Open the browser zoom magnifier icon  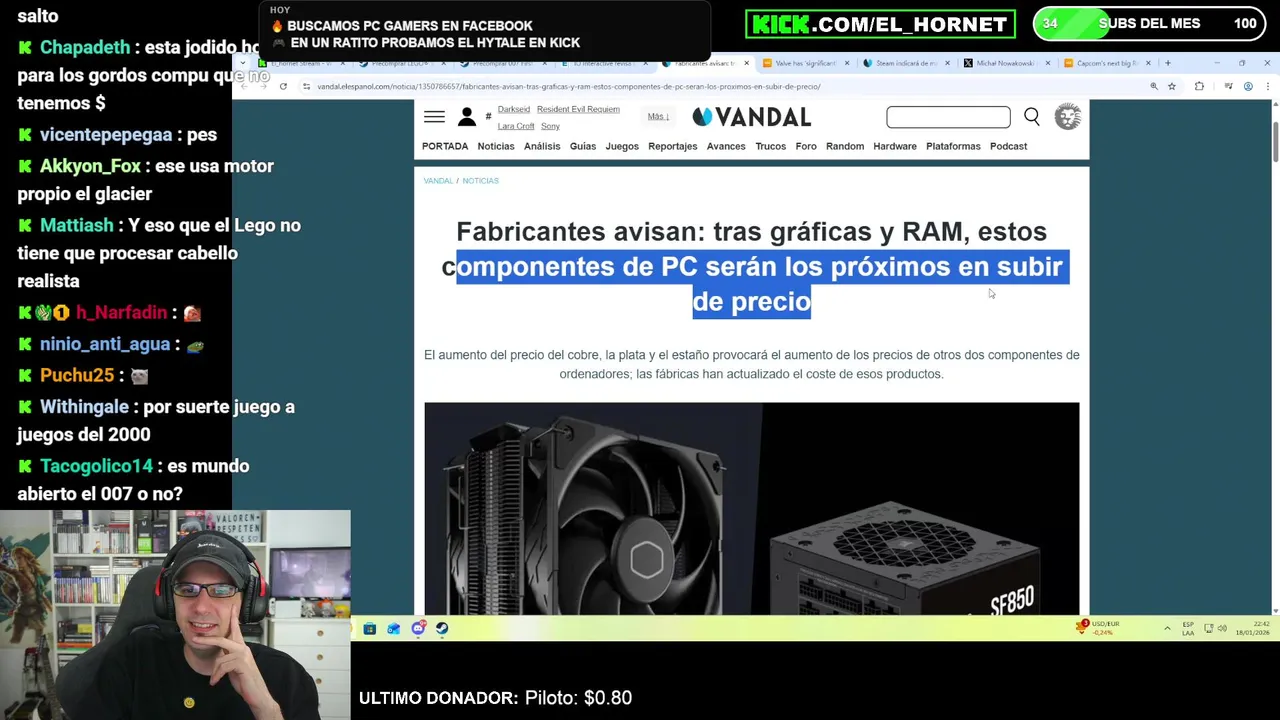click(1154, 86)
